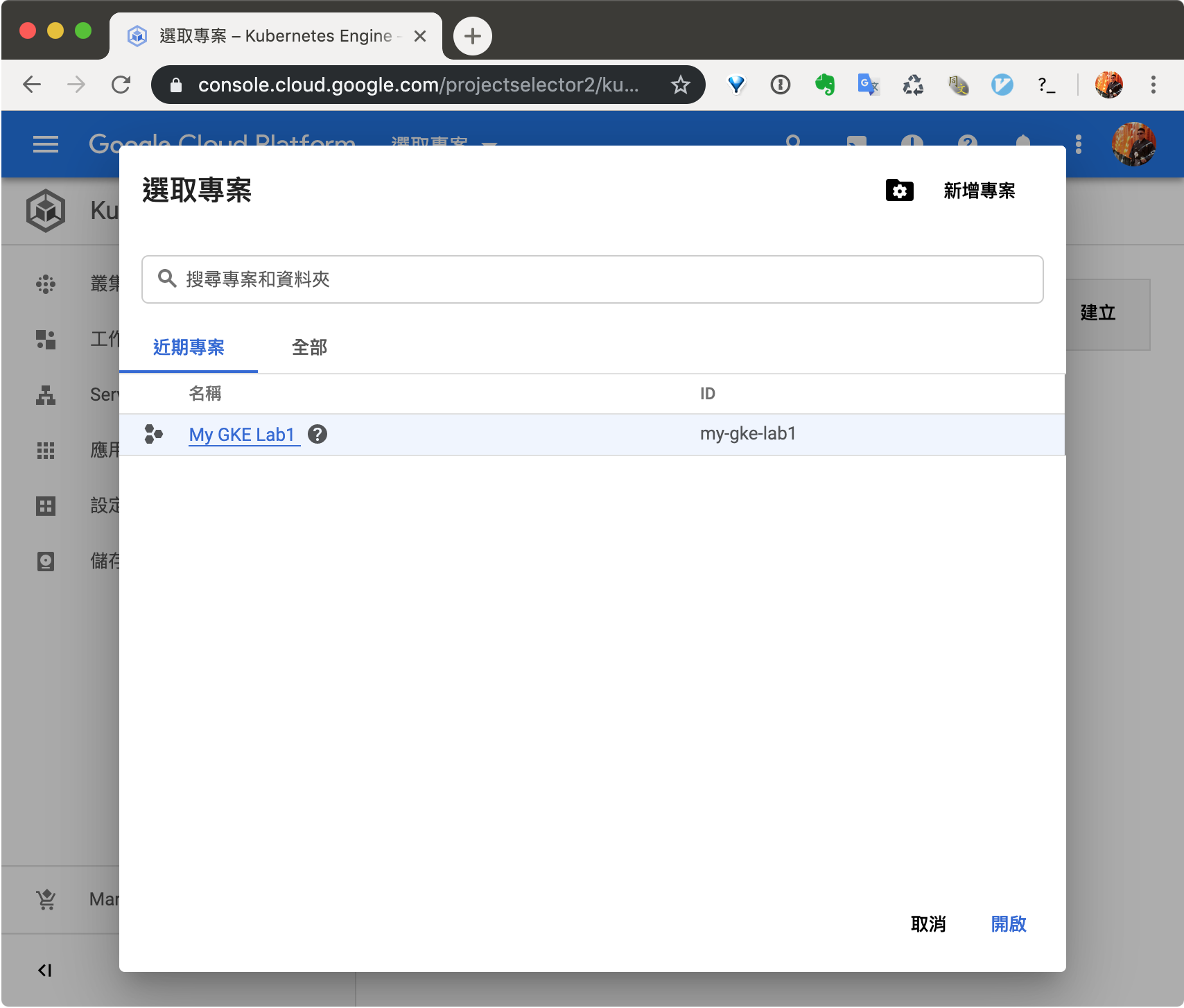Click the workloads icon in the sidebar

(x=46, y=339)
